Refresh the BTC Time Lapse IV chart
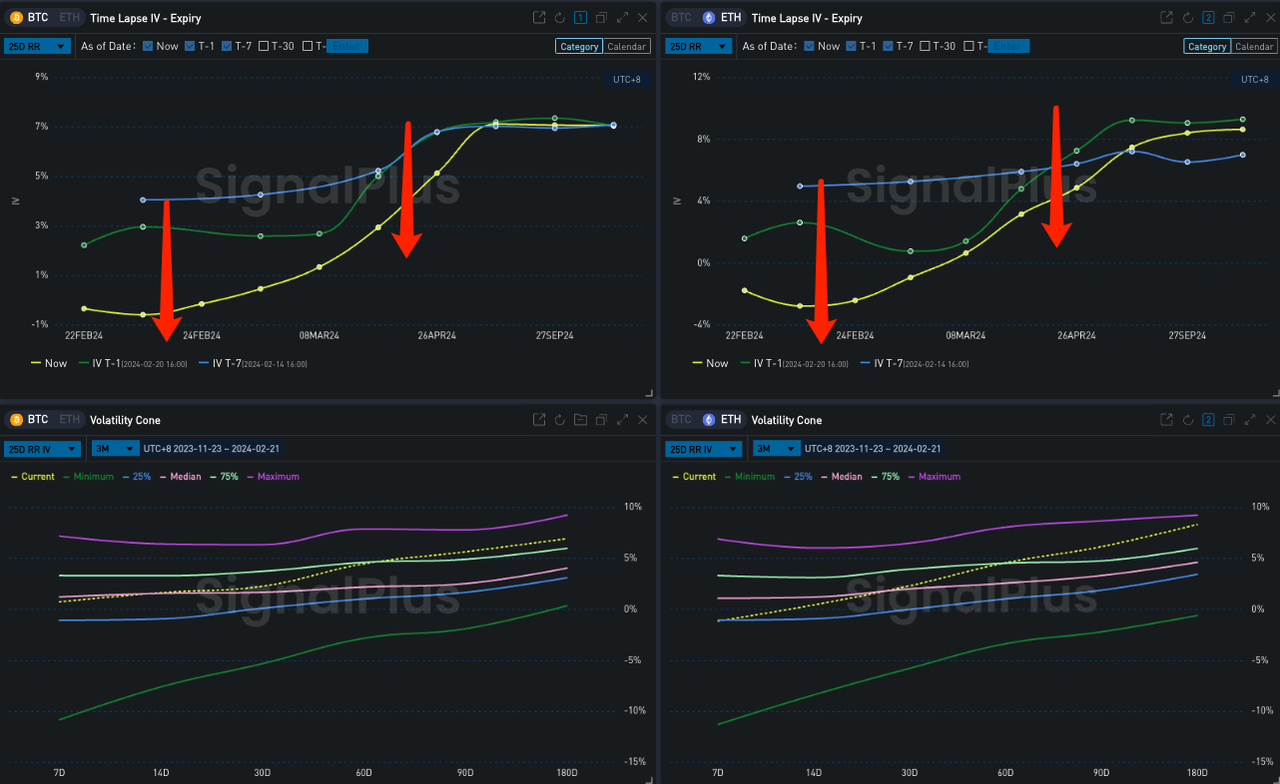This screenshot has width=1280, height=784. coord(560,18)
